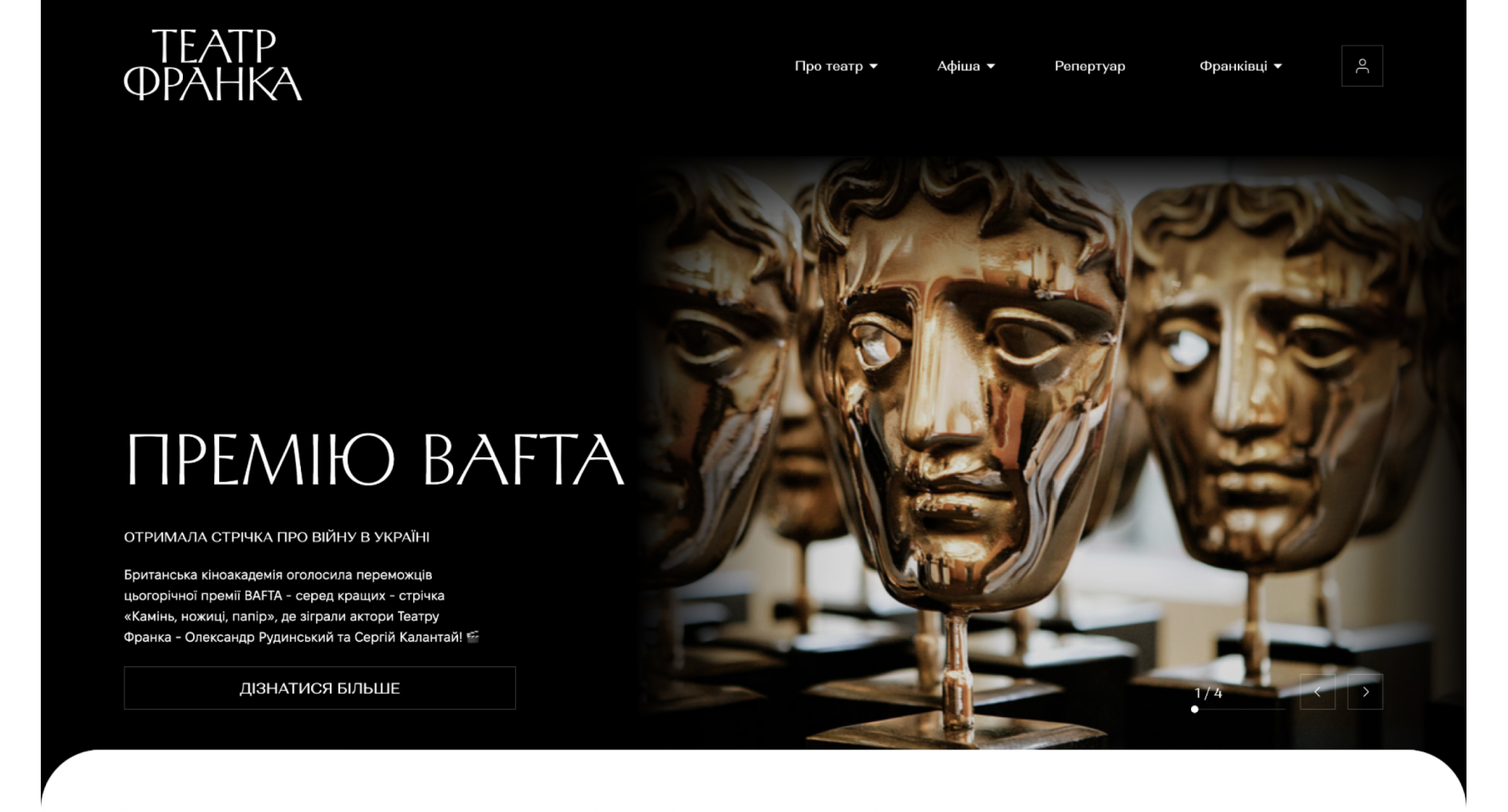1508x812 pixels.
Task: Click the Премію BAFTA headline
Action: 374,460
